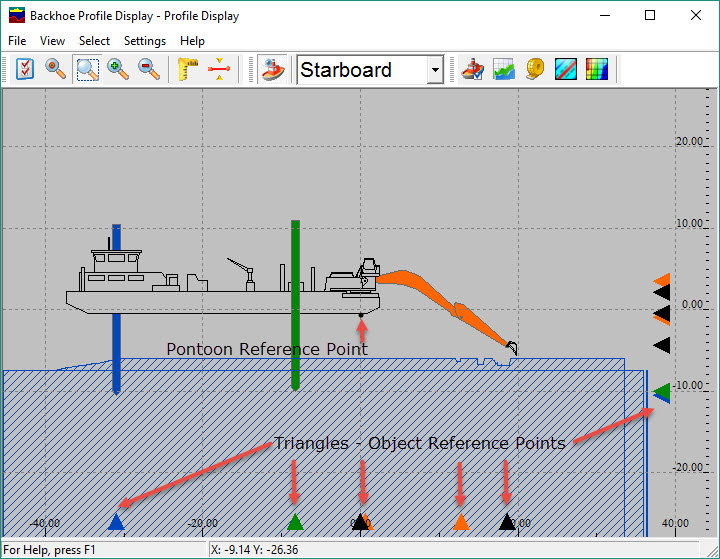Open the Help menu

(x=192, y=41)
